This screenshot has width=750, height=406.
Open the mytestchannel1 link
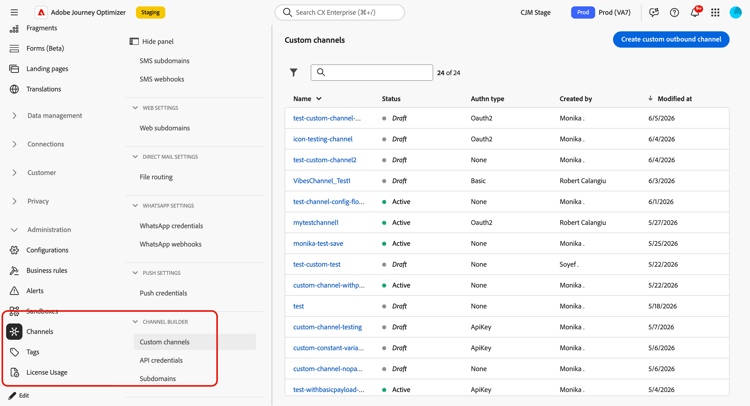coord(316,223)
